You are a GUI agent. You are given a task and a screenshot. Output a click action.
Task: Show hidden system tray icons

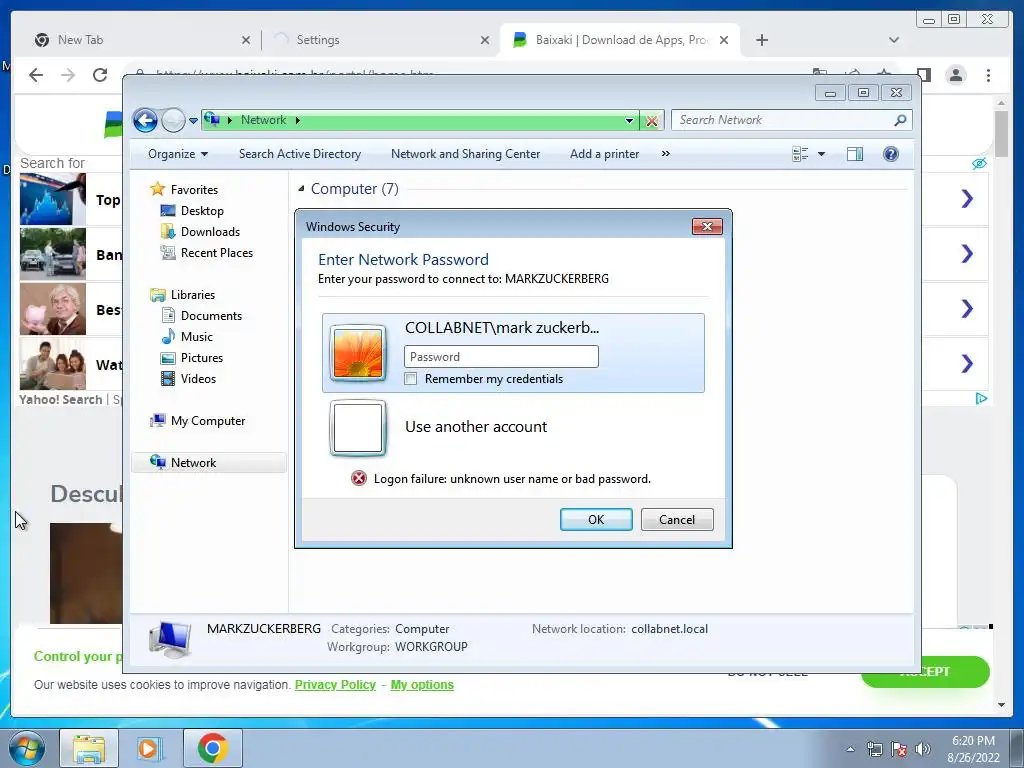pyautogui.click(x=850, y=749)
